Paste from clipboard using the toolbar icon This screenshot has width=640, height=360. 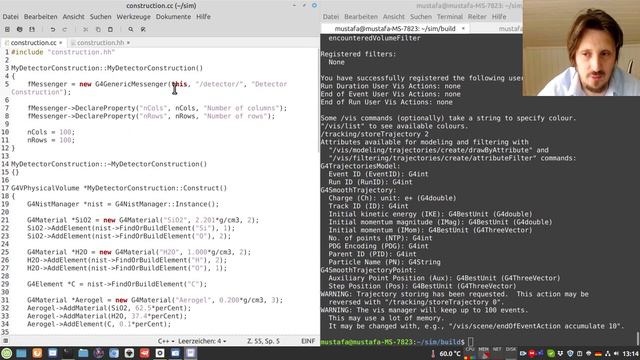point(110,29)
